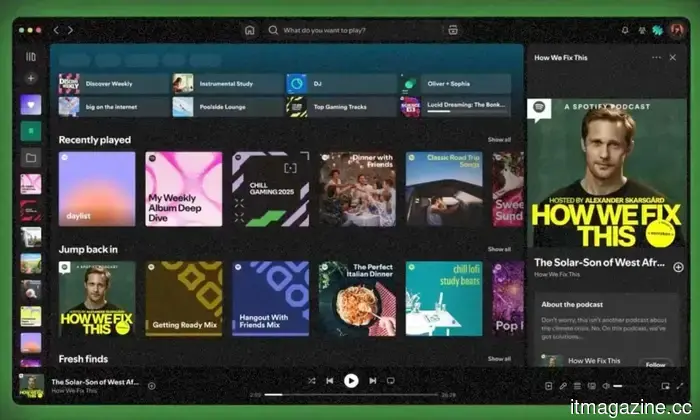This screenshot has height=420, width=700.
Task: Show lyrics with the microphone icon
Action: tap(563, 386)
